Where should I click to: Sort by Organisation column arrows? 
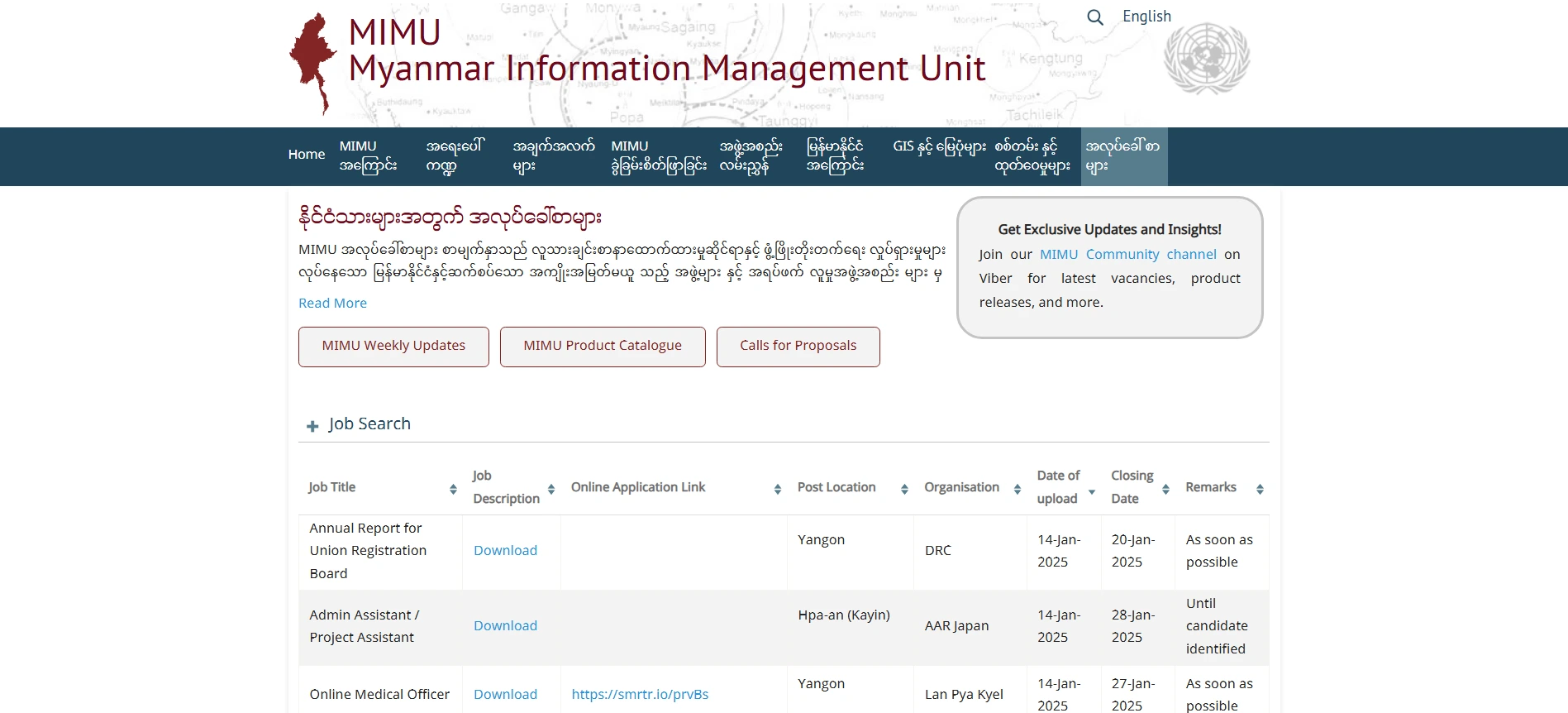tap(1018, 490)
